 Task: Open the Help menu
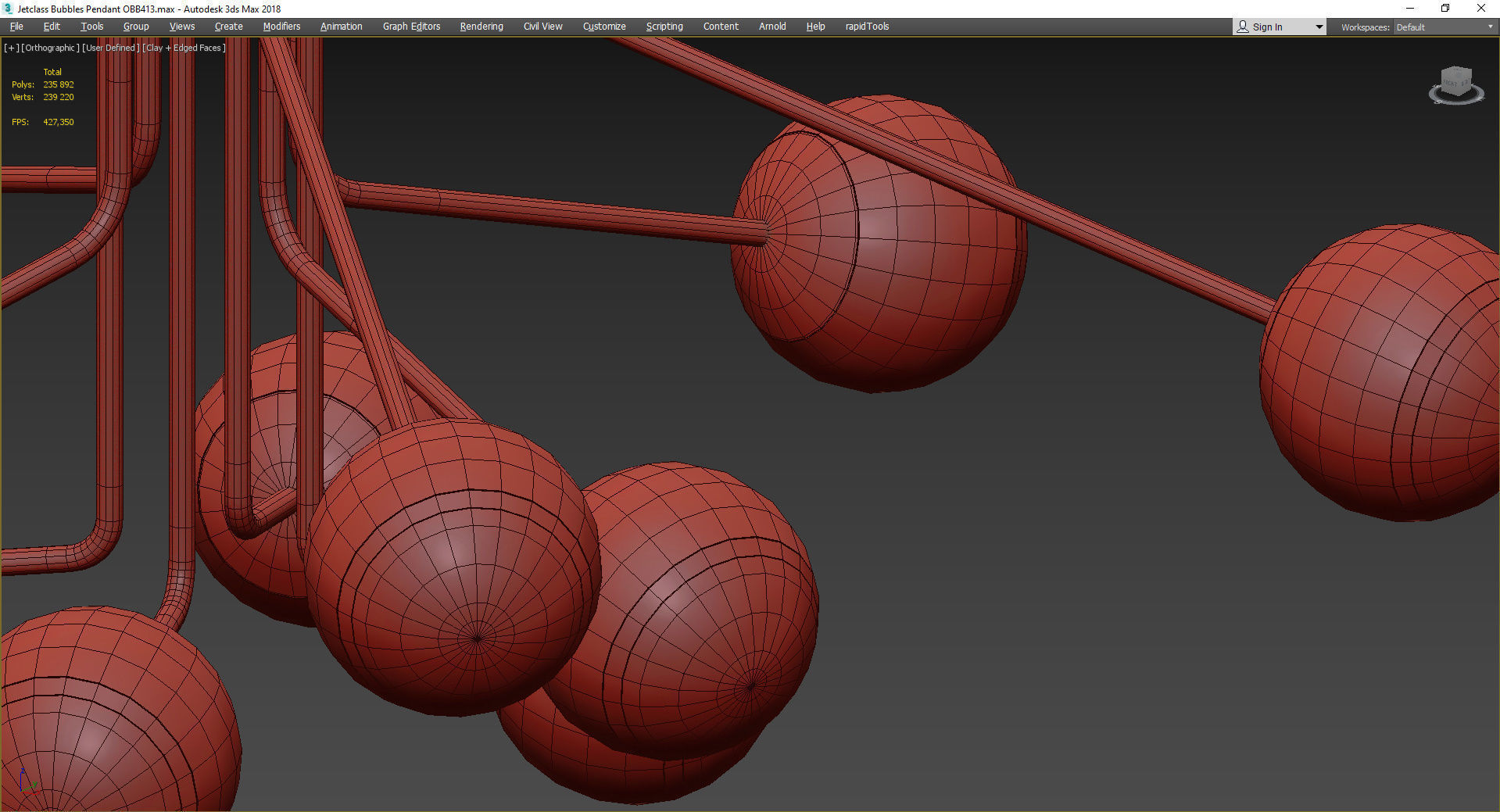pyautogui.click(x=815, y=27)
